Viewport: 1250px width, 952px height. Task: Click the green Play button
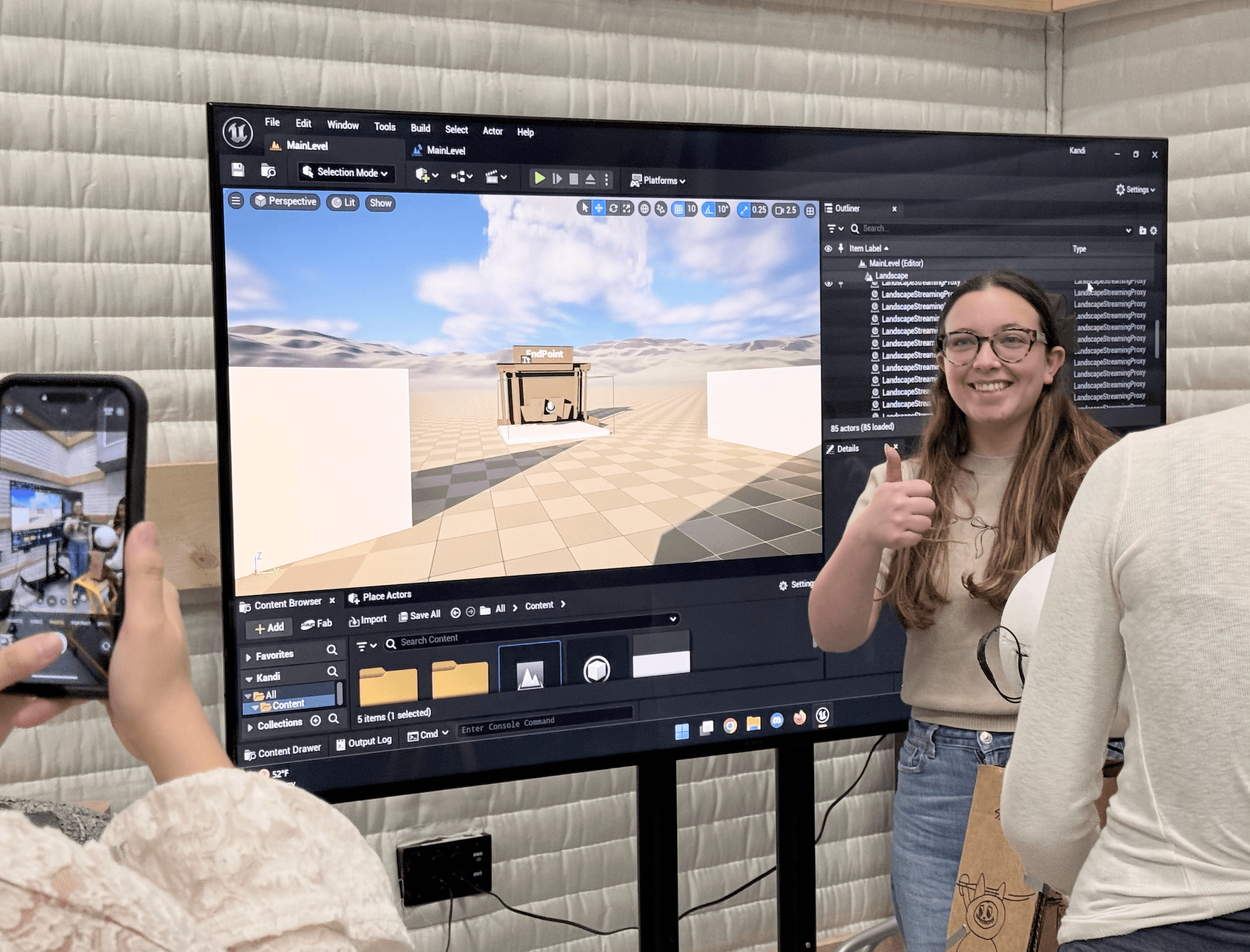coord(539,178)
